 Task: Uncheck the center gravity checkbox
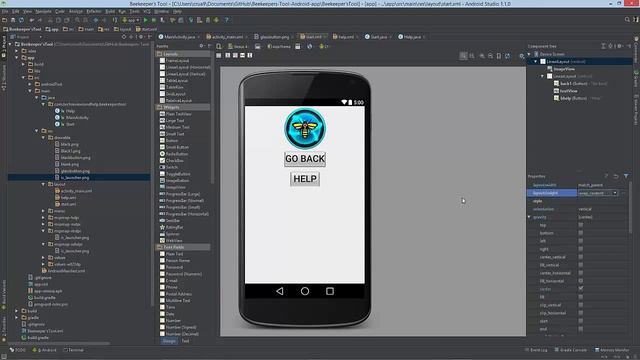(580, 289)
